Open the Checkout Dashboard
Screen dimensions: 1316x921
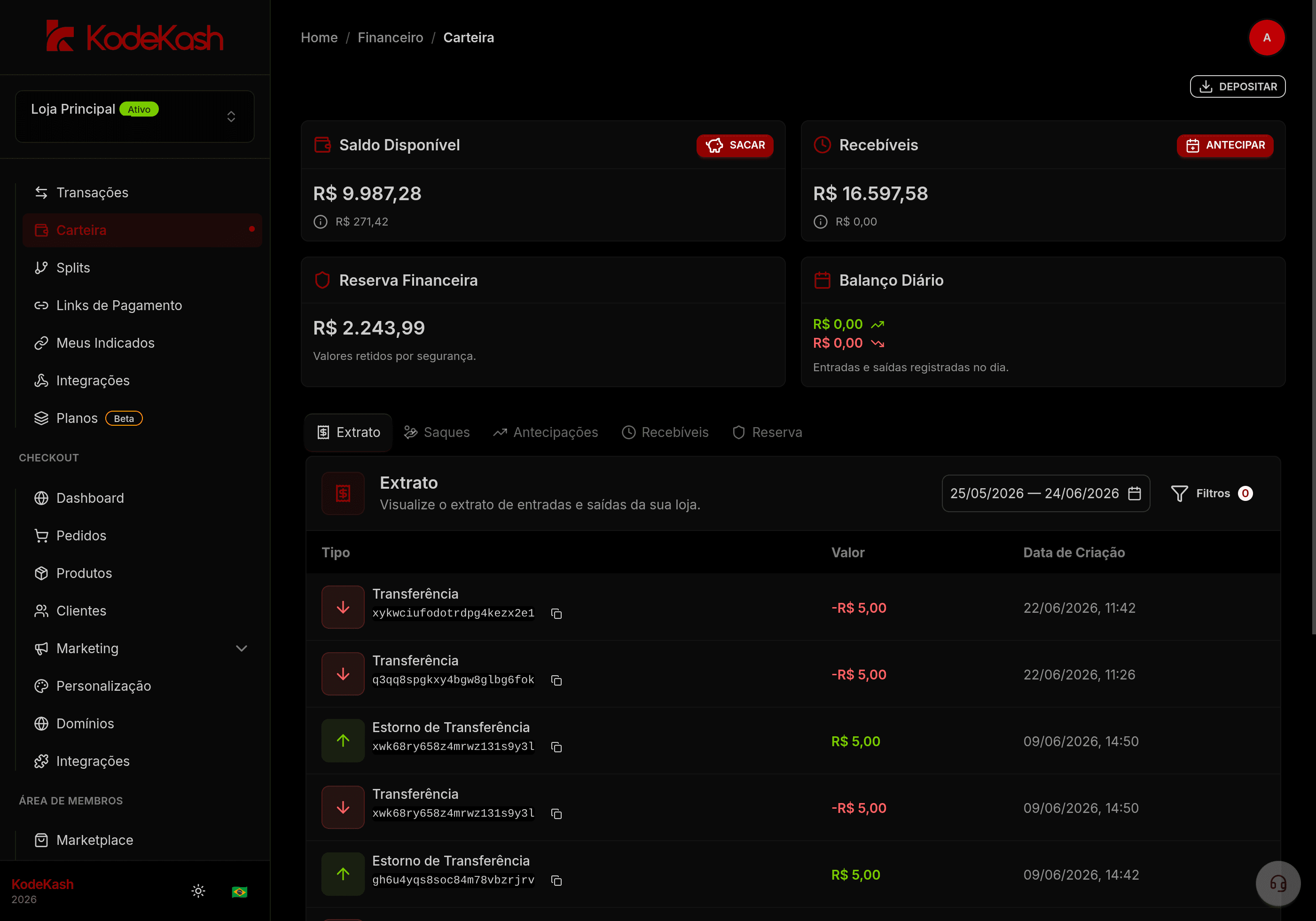point(142,498)
